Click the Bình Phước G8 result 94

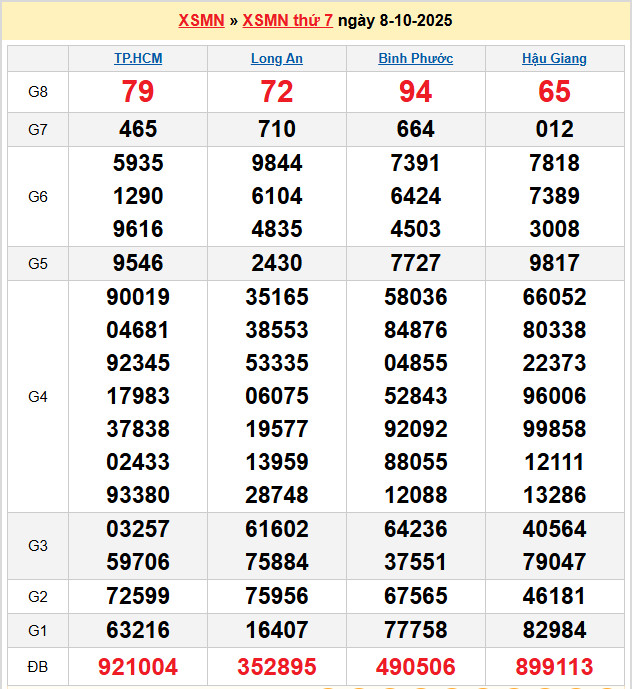pyautogui.click(x=415, y=92)
